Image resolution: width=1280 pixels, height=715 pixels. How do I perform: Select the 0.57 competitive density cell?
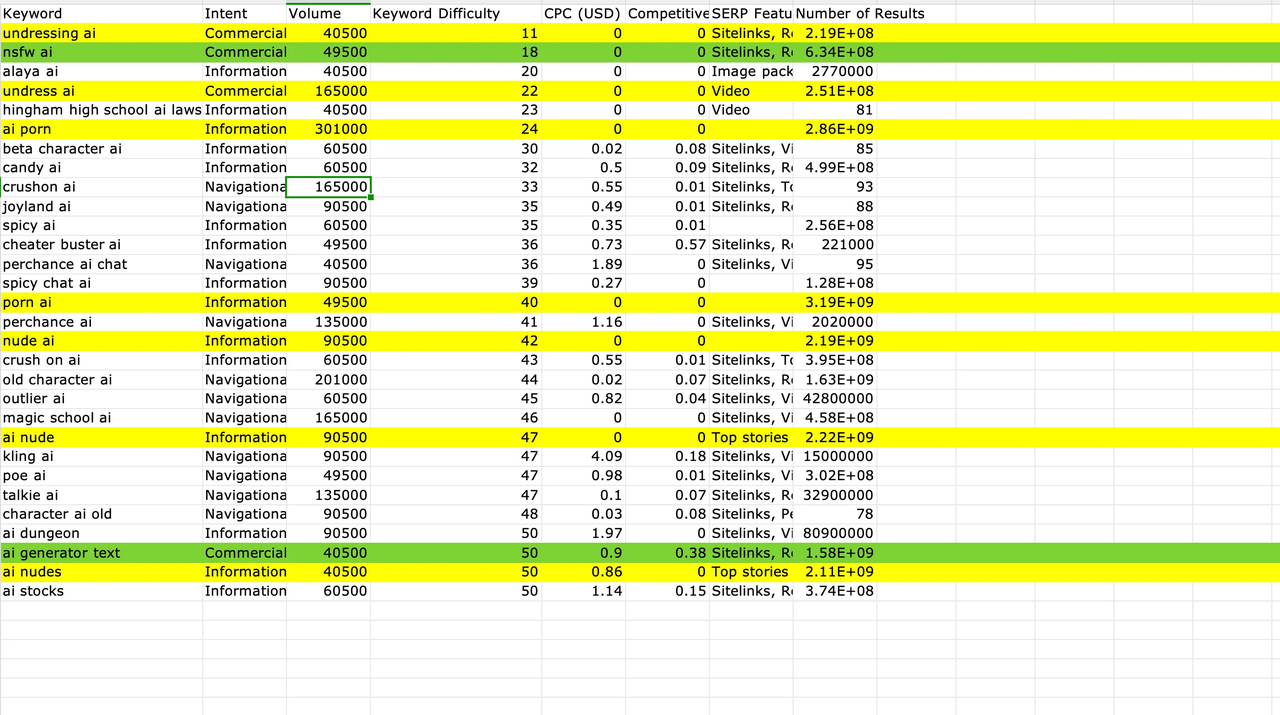(667, 245)
